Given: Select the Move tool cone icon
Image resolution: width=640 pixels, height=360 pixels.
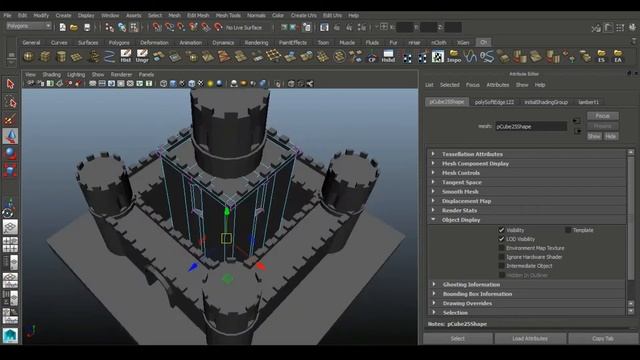Looking at the screenshot, I should tap(10, 136).
